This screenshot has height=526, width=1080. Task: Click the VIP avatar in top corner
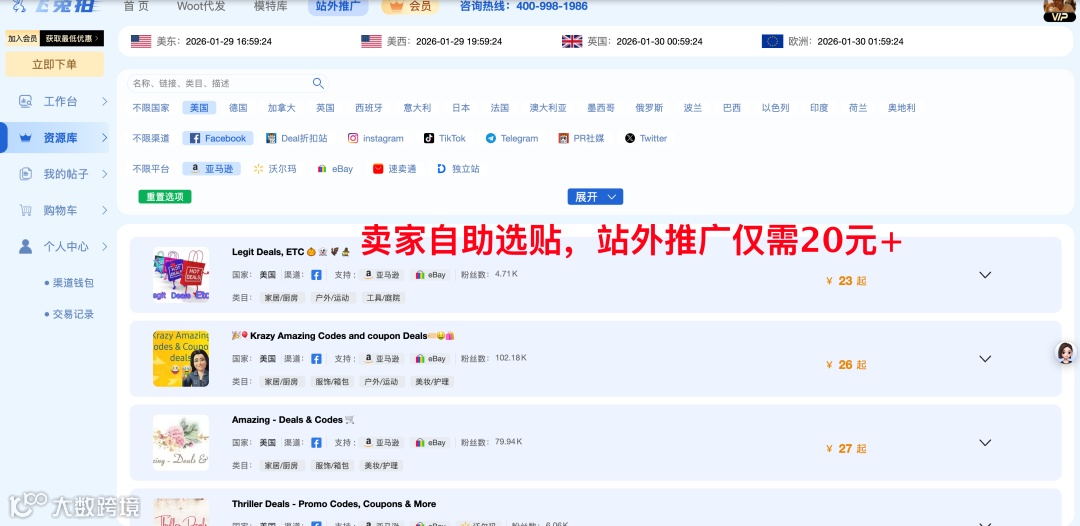click(x=1059, y=10)
